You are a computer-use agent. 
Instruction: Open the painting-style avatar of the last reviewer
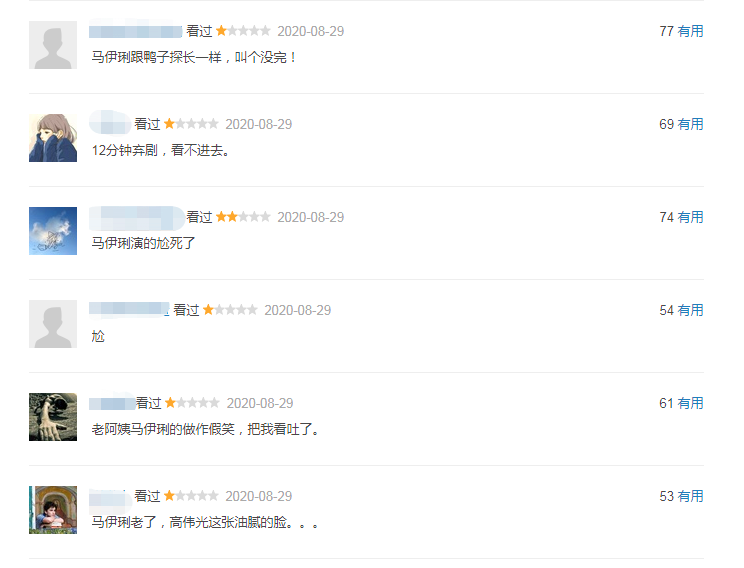click(x=53, y=510)
